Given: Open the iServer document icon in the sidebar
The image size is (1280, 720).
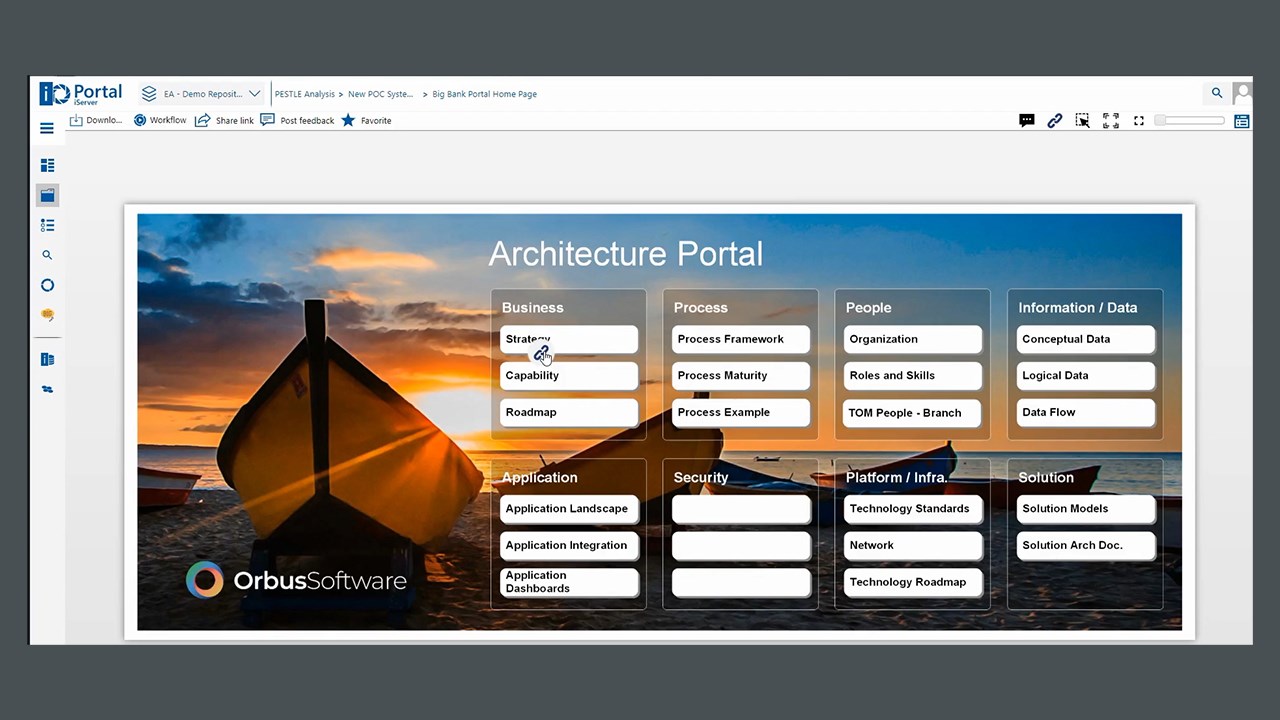Looking at the screenshot, I should (x=47, y=359).
